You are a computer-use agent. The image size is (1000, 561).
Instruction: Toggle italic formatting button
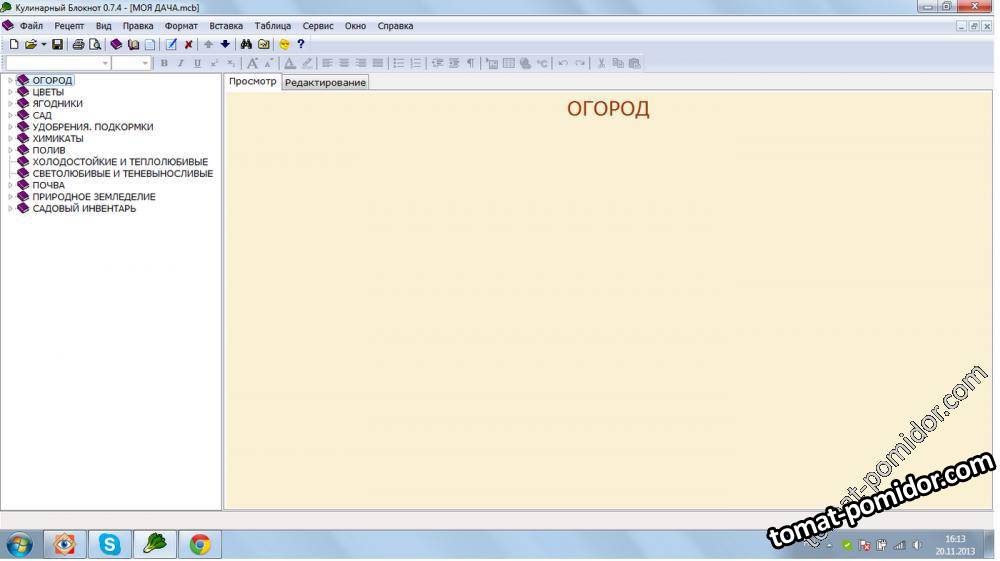pos(180,63)
